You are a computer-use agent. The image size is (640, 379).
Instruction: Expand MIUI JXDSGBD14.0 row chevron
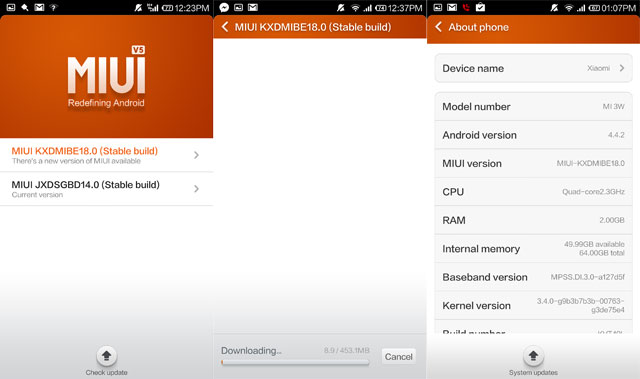[196, 189]
